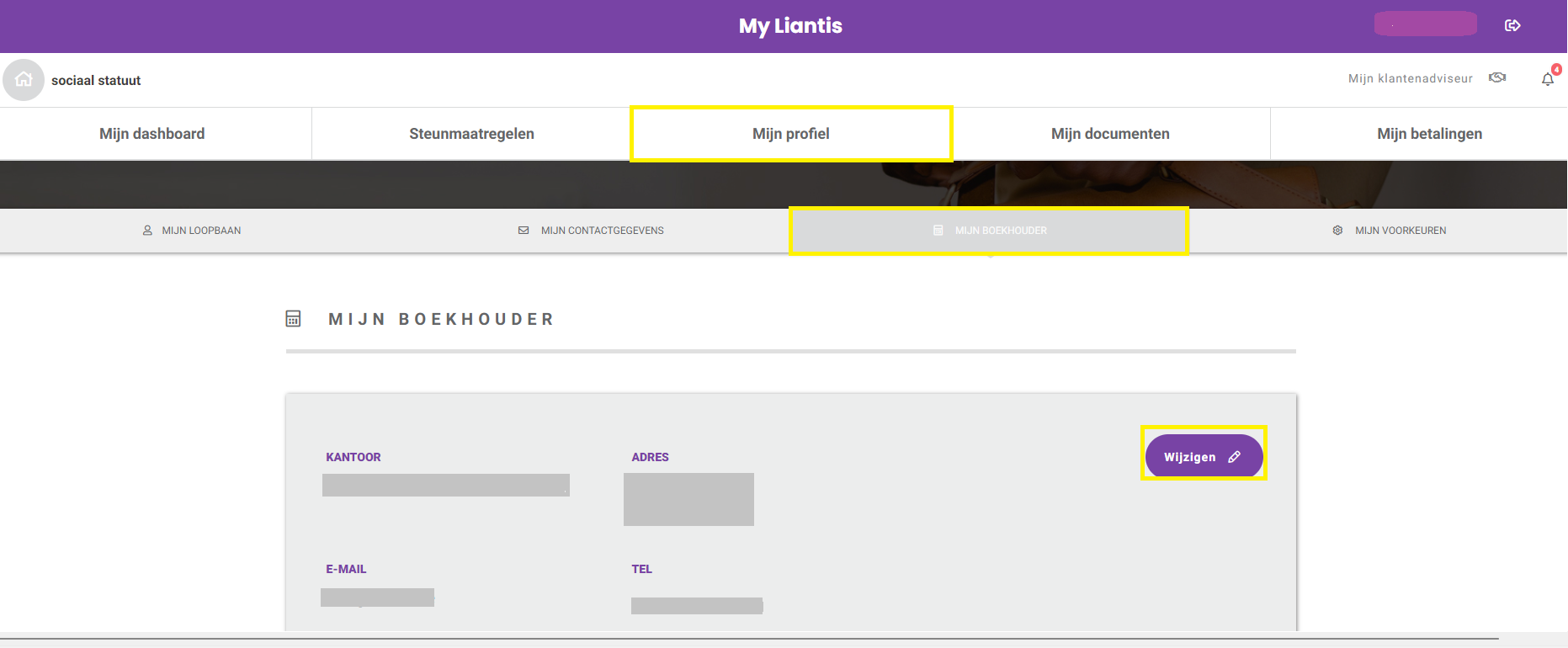Click the handshake icon next to Mijn klantenadviseur
Image resolution: width=1568 pixels, height=648 pixels.
click(1497, 77)
